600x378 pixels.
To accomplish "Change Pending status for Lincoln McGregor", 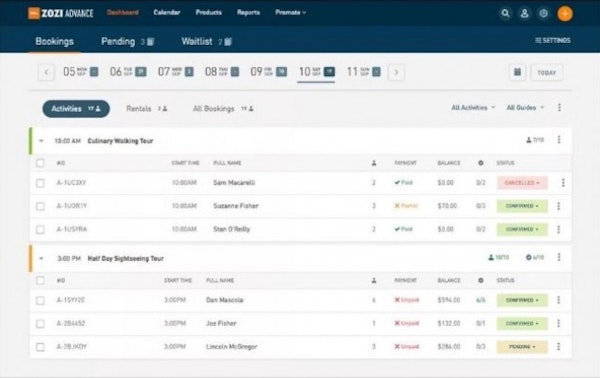I will click(522, 347).
